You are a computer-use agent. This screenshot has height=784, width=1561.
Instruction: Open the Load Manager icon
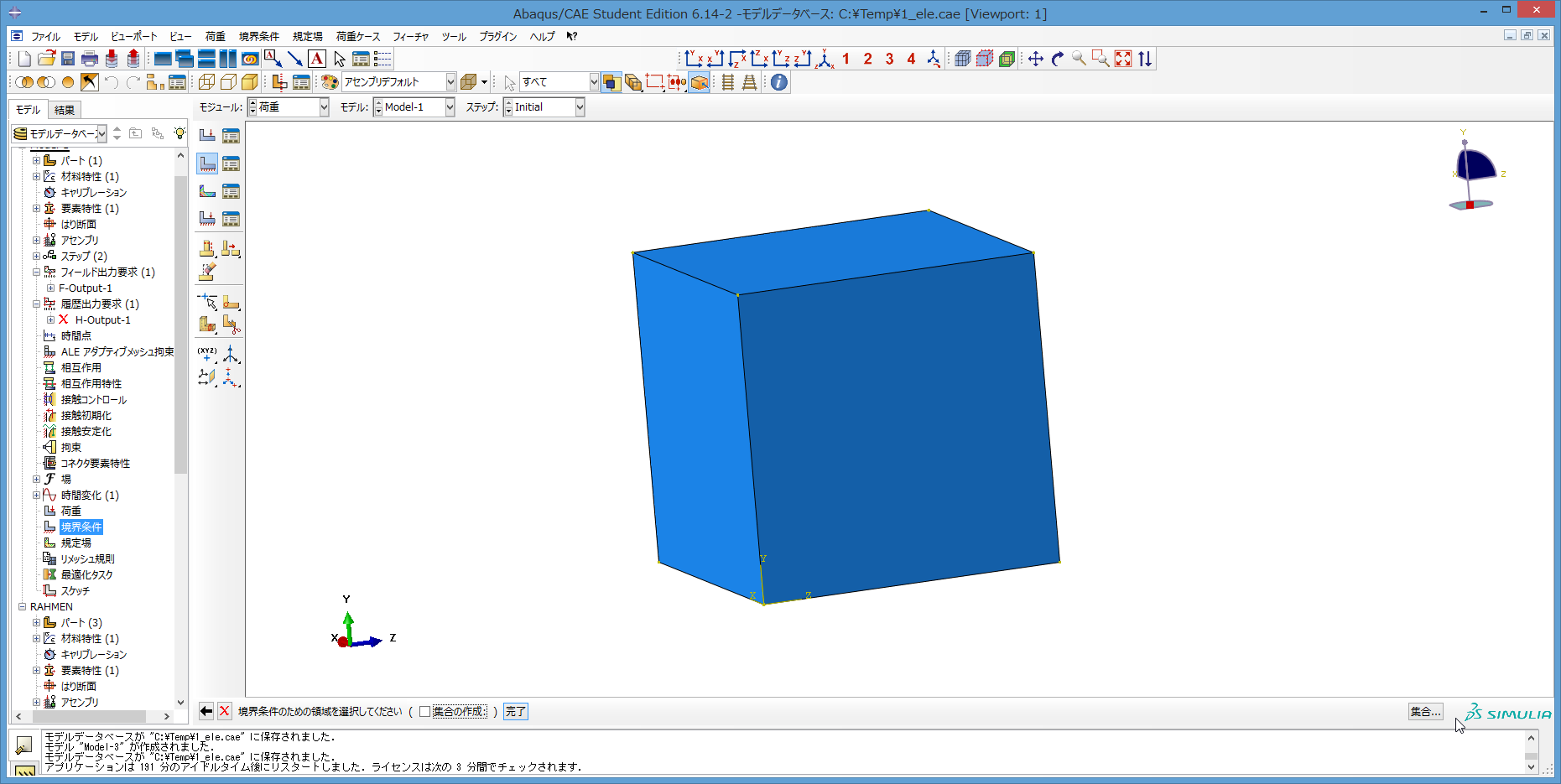click(x=231, y=135)
